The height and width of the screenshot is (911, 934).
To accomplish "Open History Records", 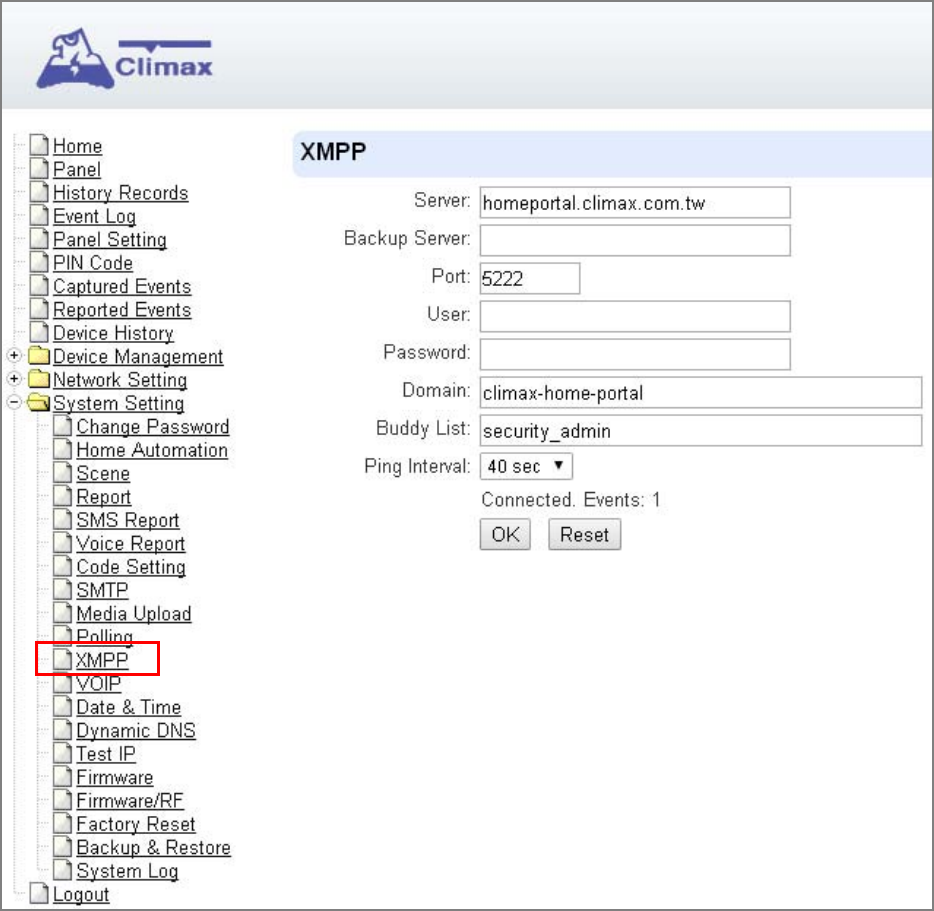I will click(120, 192).
